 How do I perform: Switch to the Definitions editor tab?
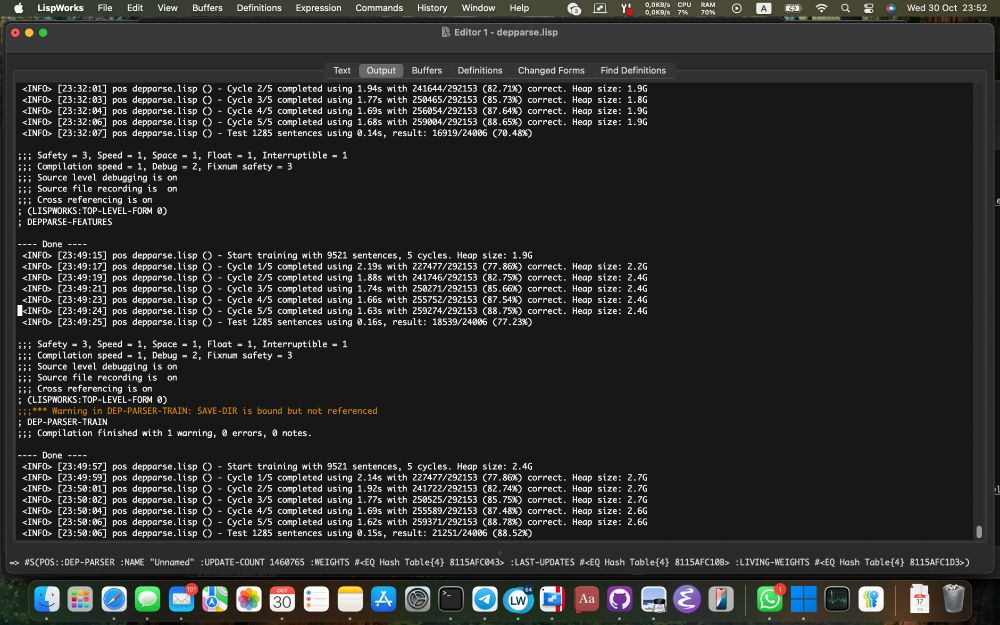(480, 70)
